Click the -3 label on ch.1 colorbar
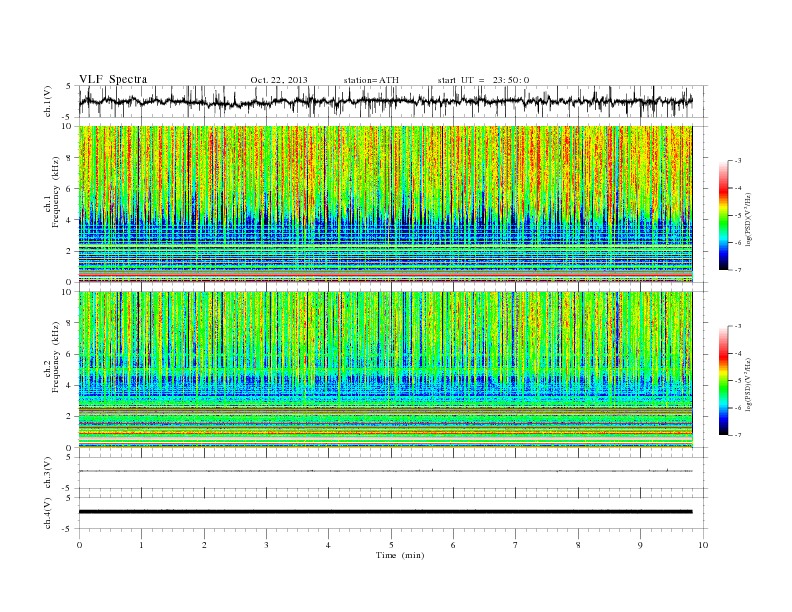792x612 pixels. [737, 161]
